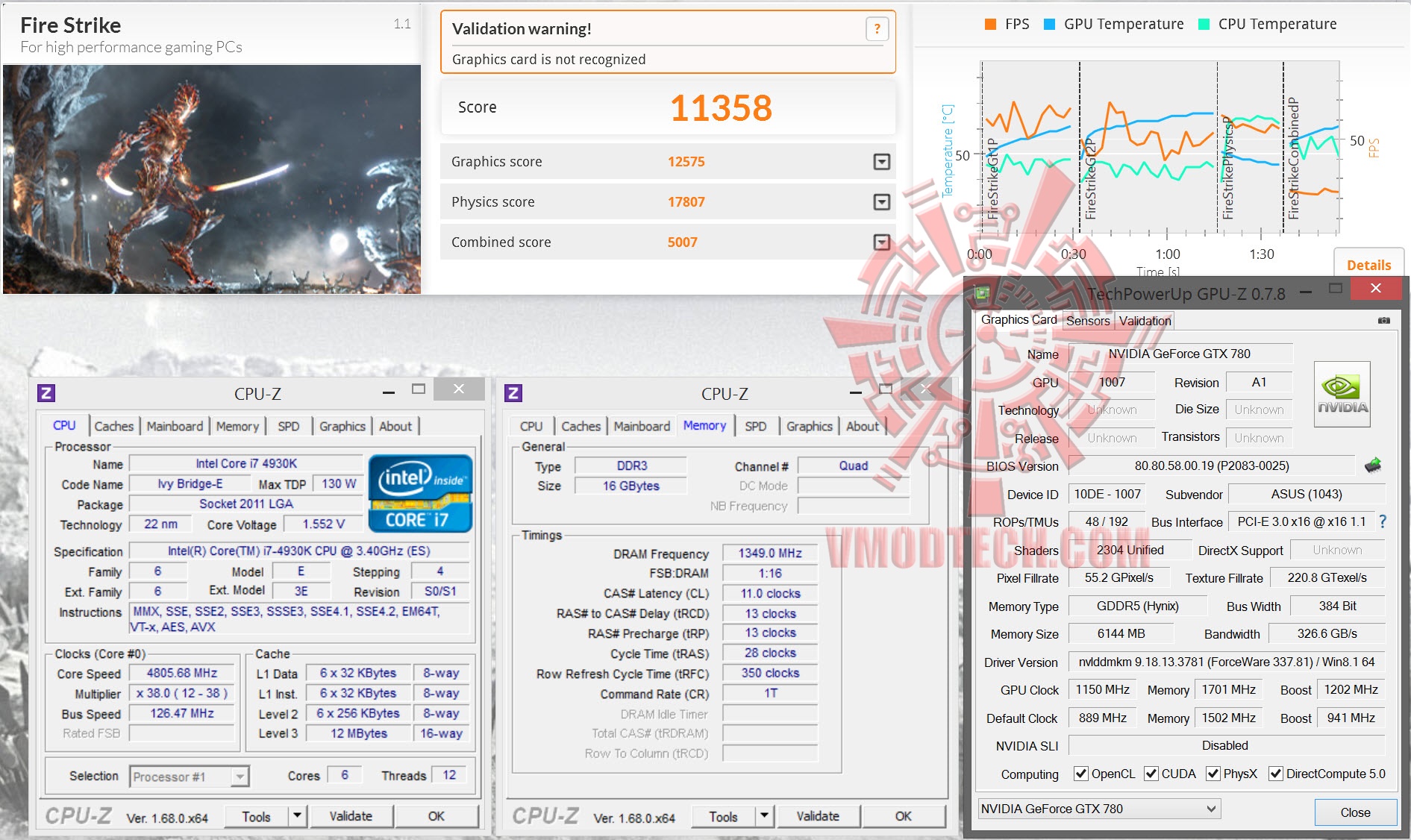Screen dimensions: 1411x840
Task: Click the GPU-Z screenshot camera icon
Action: [x=1383, y=320]
